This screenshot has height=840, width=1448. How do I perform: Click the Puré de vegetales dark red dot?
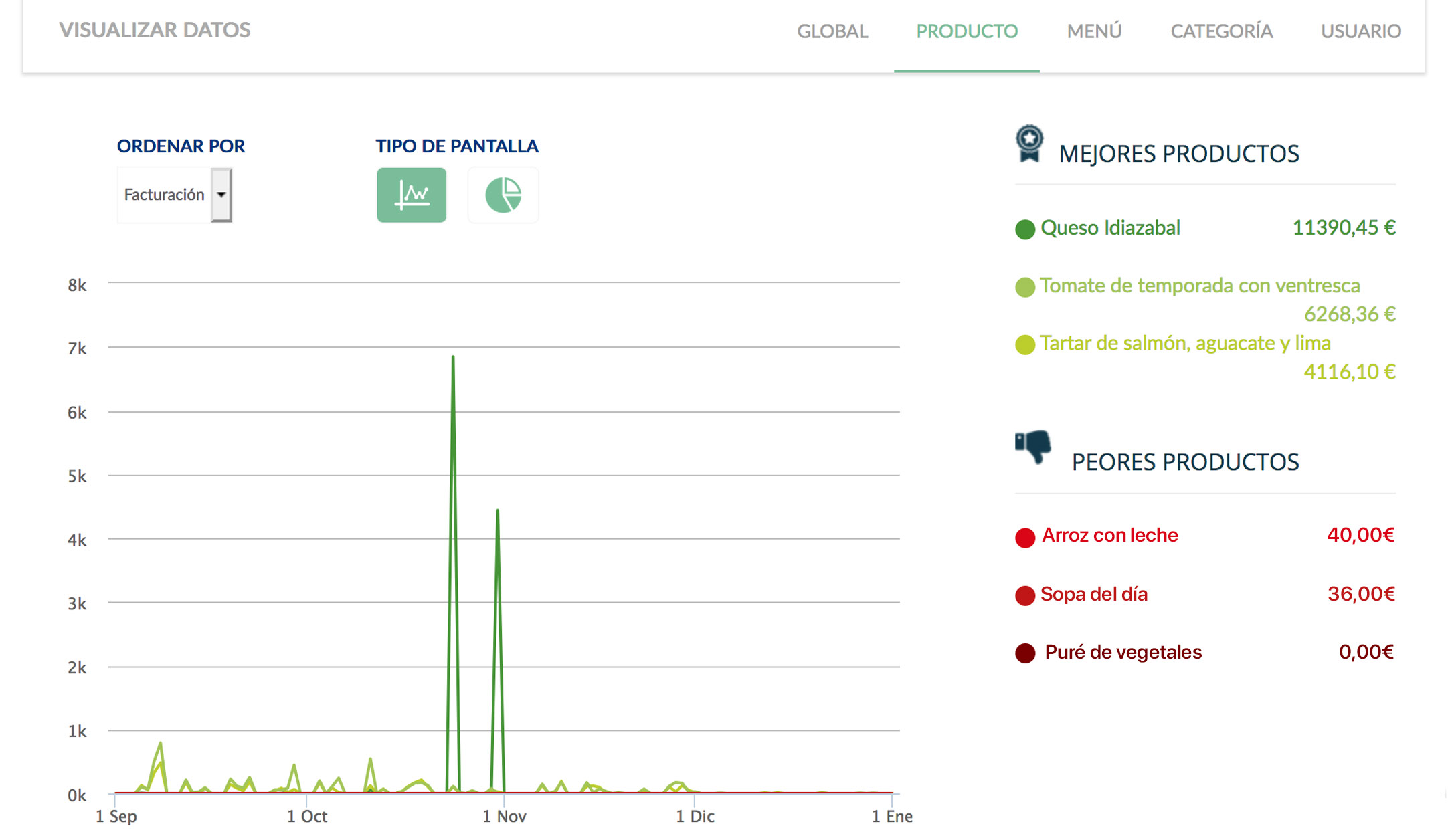click(1025, 653)
